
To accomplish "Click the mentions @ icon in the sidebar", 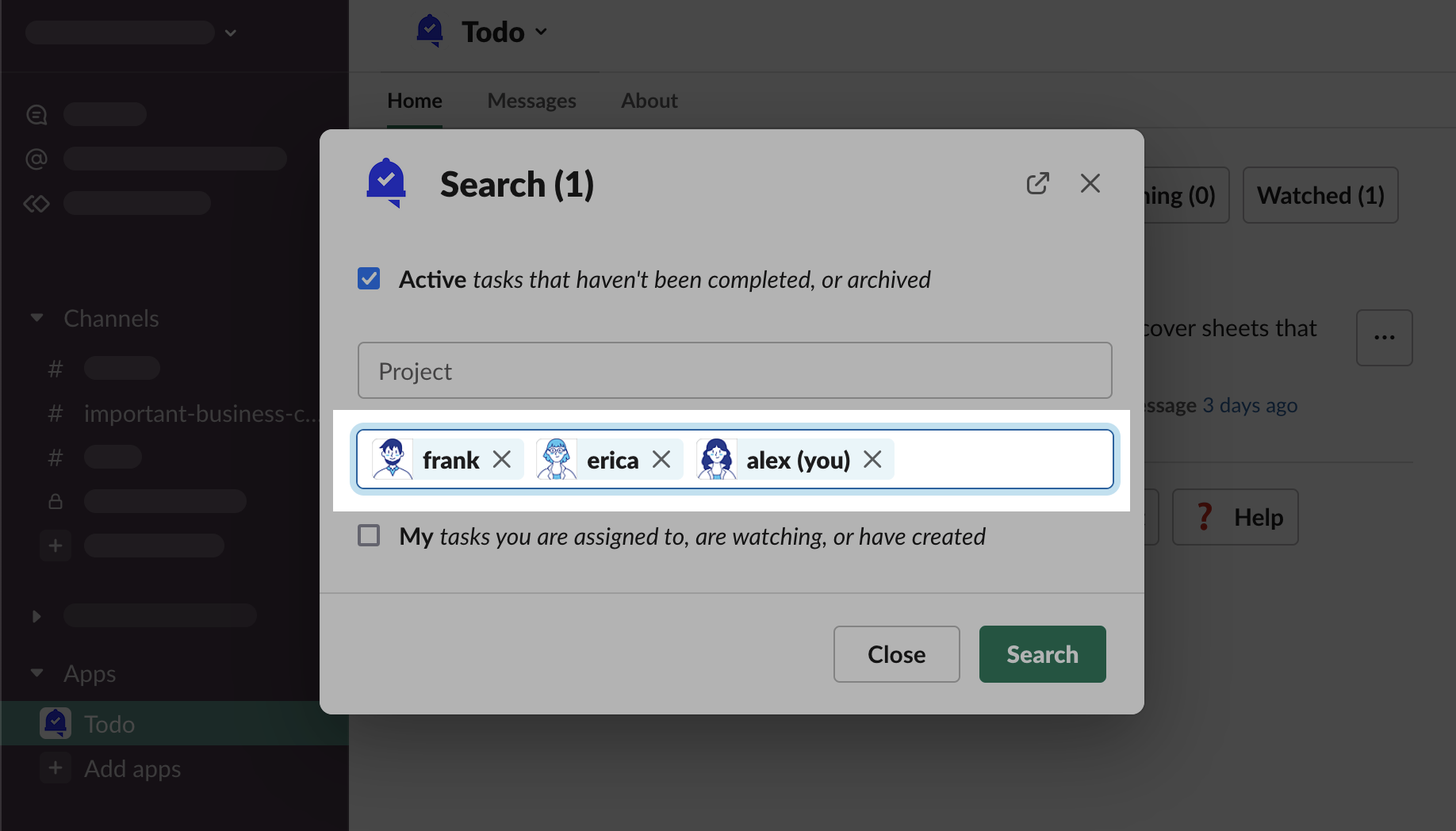I will 36,159.
